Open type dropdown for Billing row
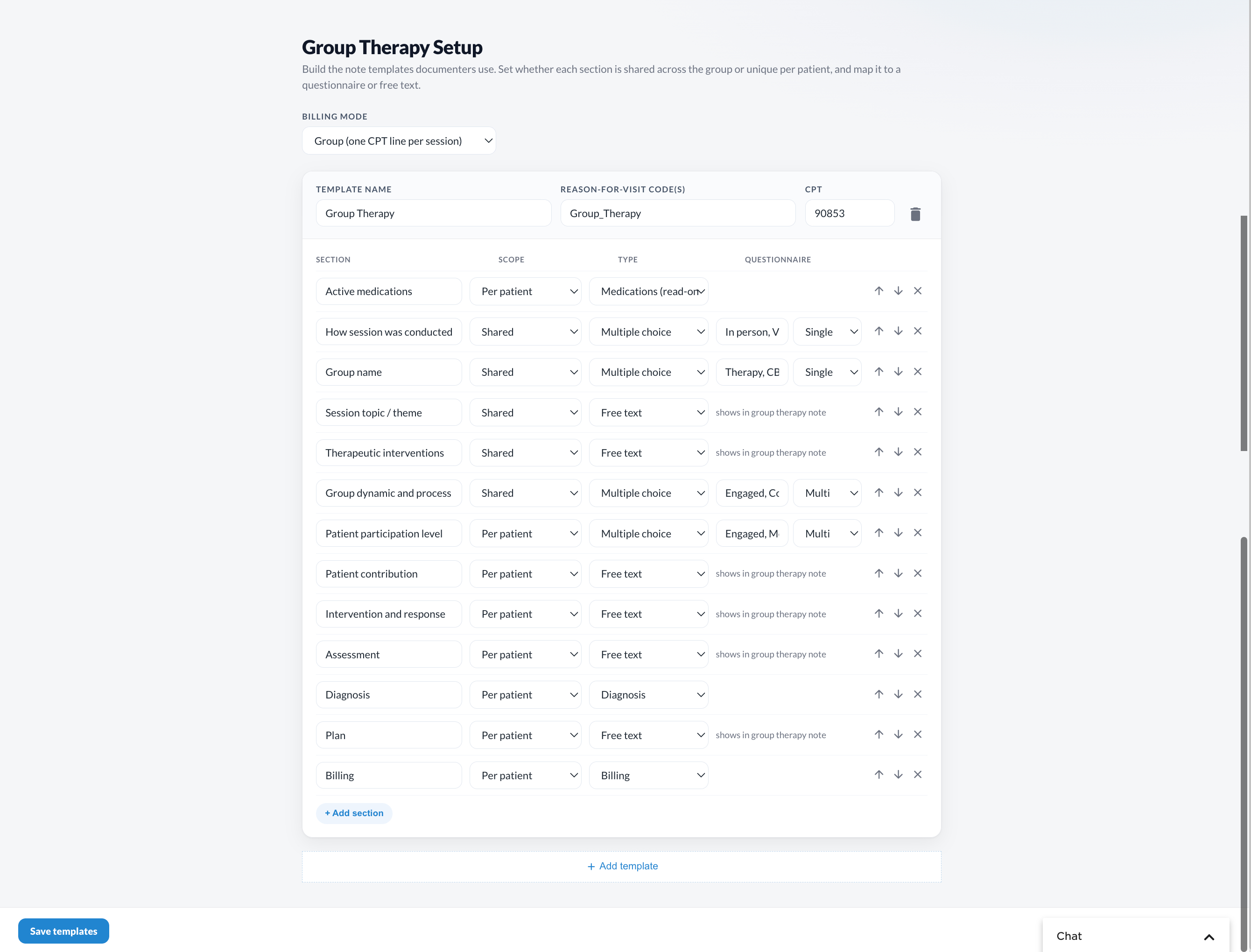This screenshot has width=1251, height=952. pyautogui.click(x=649, y=775)
